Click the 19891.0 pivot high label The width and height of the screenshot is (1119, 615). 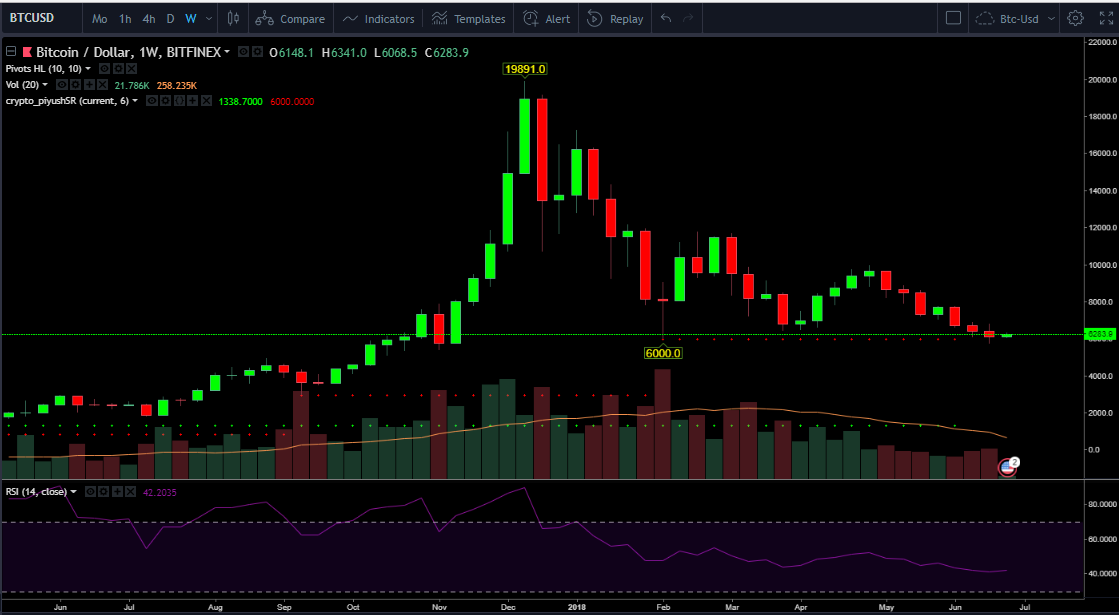525,69
